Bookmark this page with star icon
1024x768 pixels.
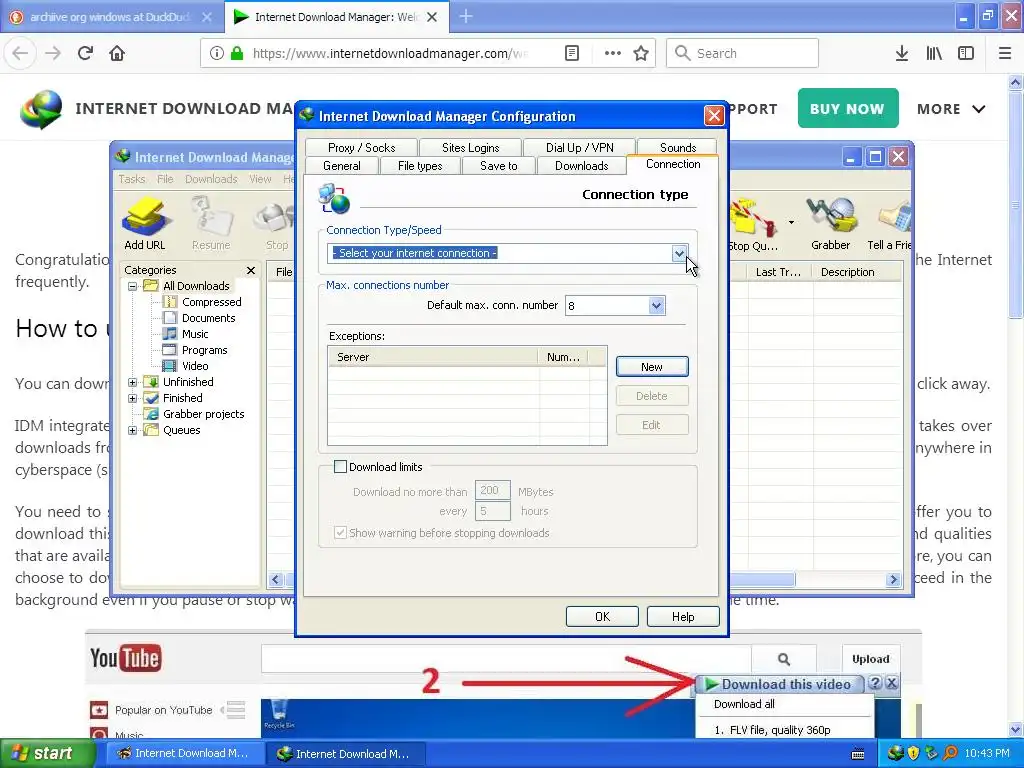click(641, 53)
